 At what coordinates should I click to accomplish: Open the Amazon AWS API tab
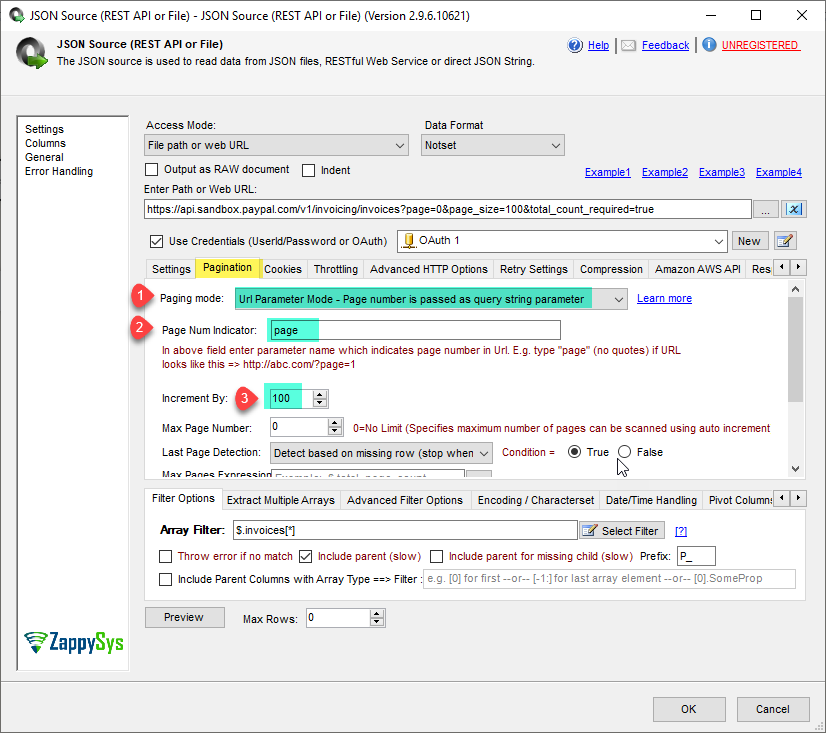[697, 269]
